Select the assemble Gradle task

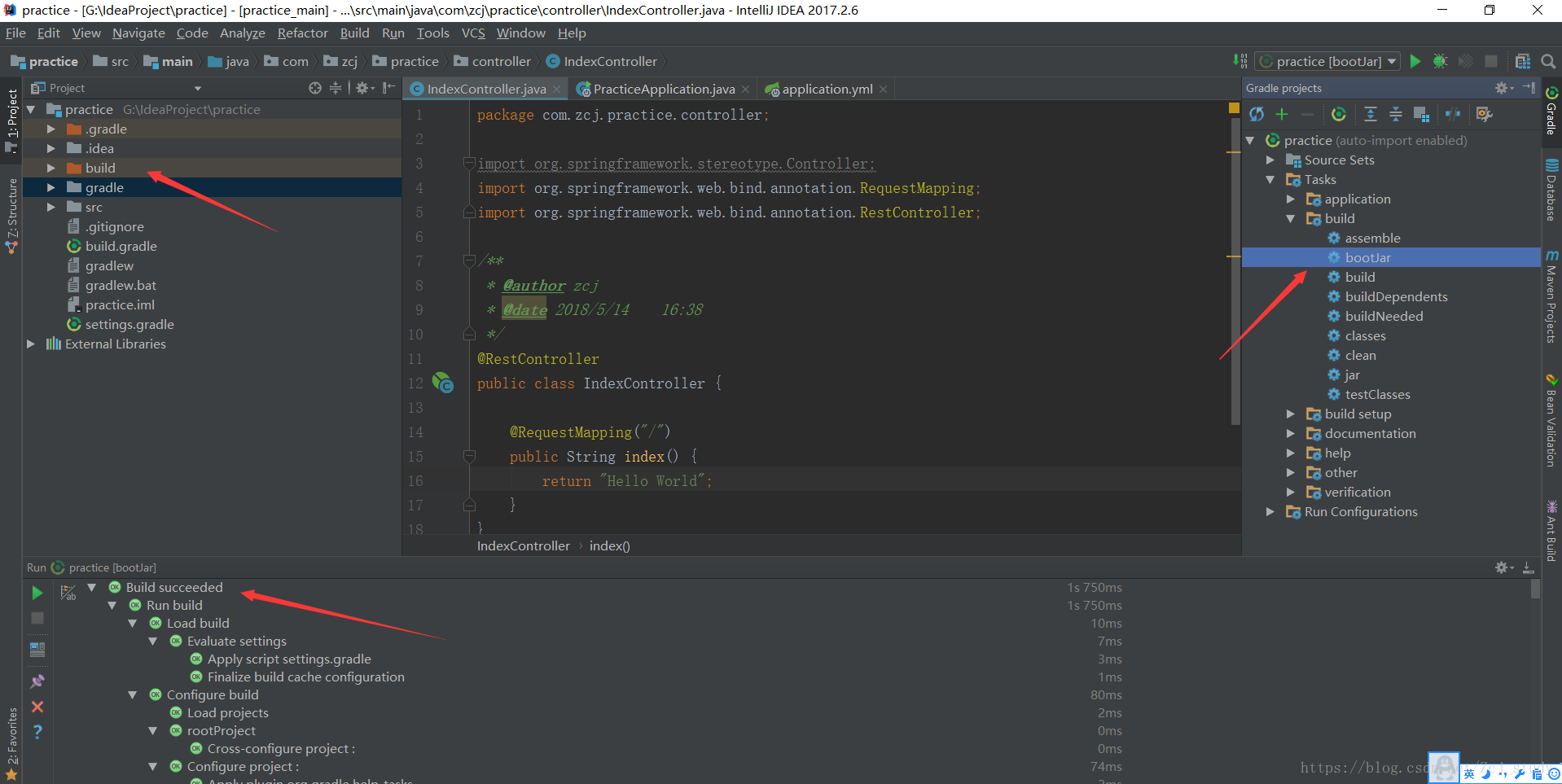(x=1372, y=238)
